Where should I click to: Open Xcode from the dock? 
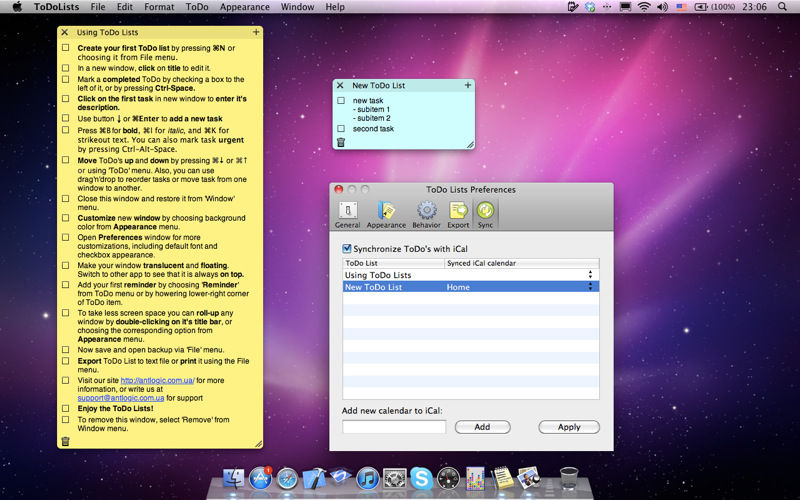tap(314, 479)
